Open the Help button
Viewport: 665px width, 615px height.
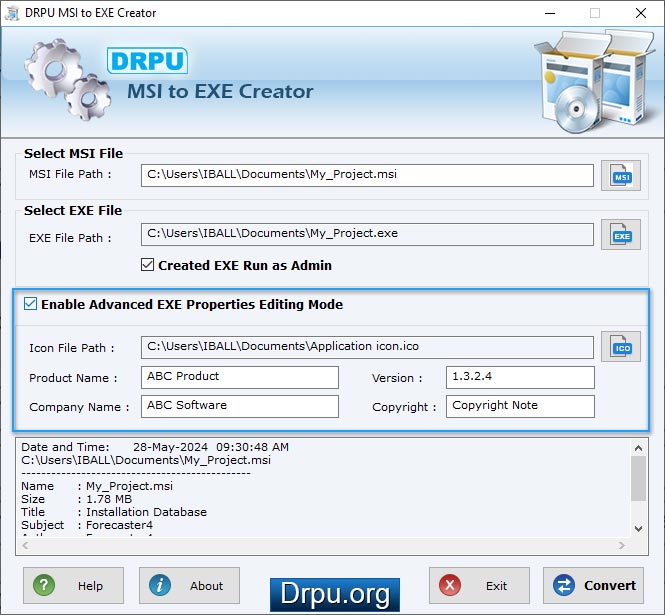coord(73,585)
